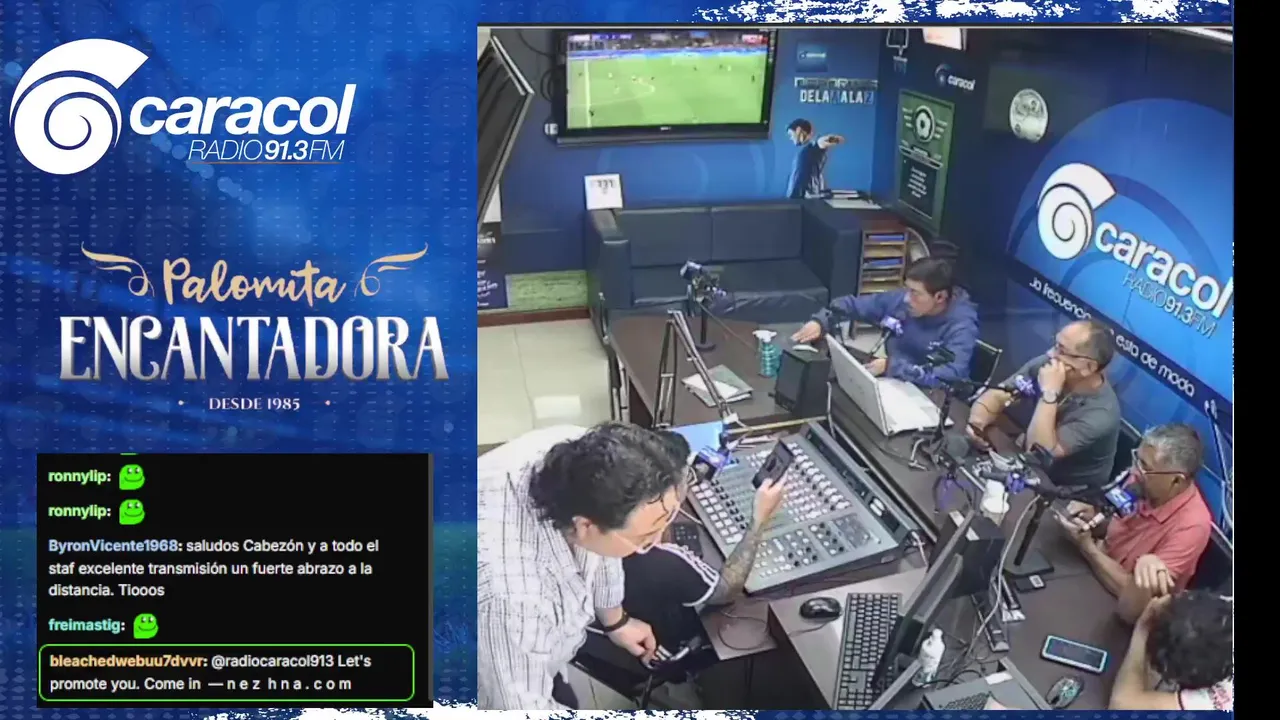Click the studio webcam video feed

click(x=855, y=367)
